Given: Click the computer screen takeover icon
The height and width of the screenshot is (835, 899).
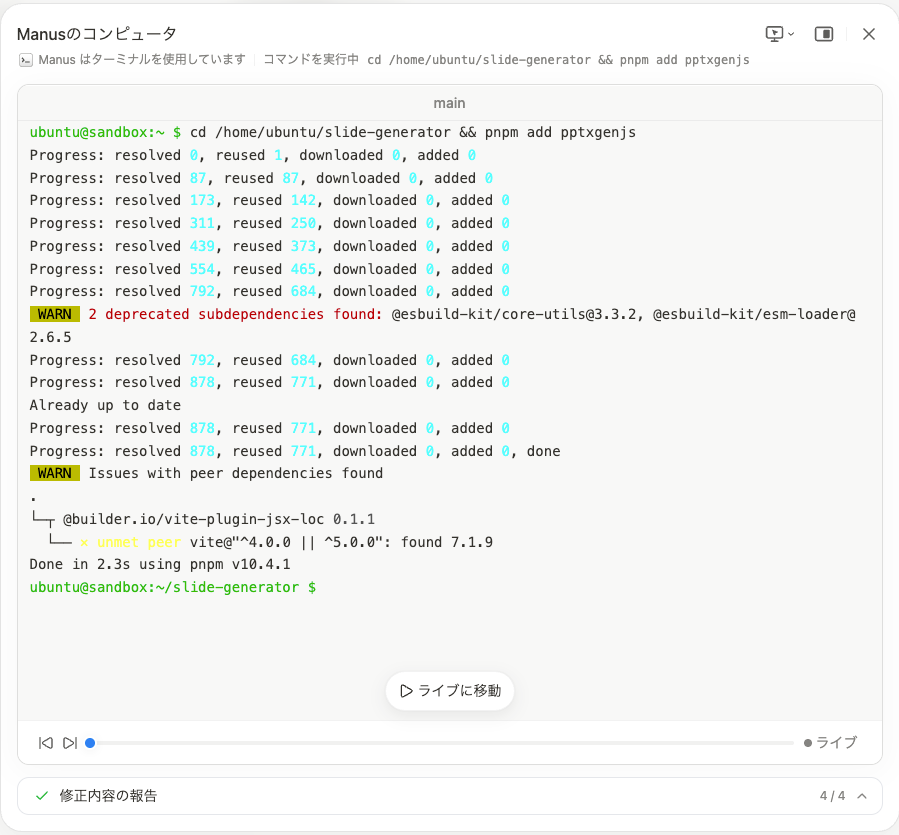Looking at the screenshot, I should tap(774, 34).
